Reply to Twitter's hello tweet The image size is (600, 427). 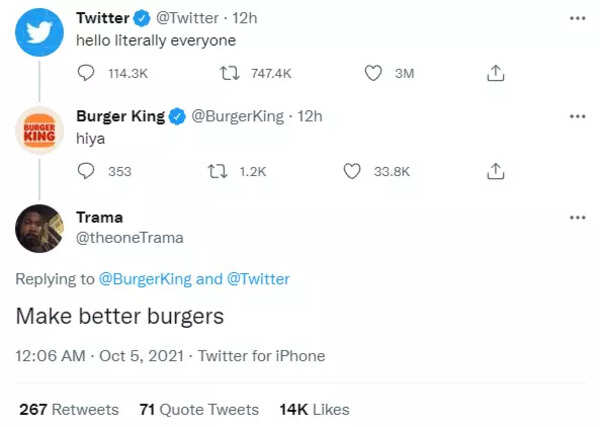(86, 73)
